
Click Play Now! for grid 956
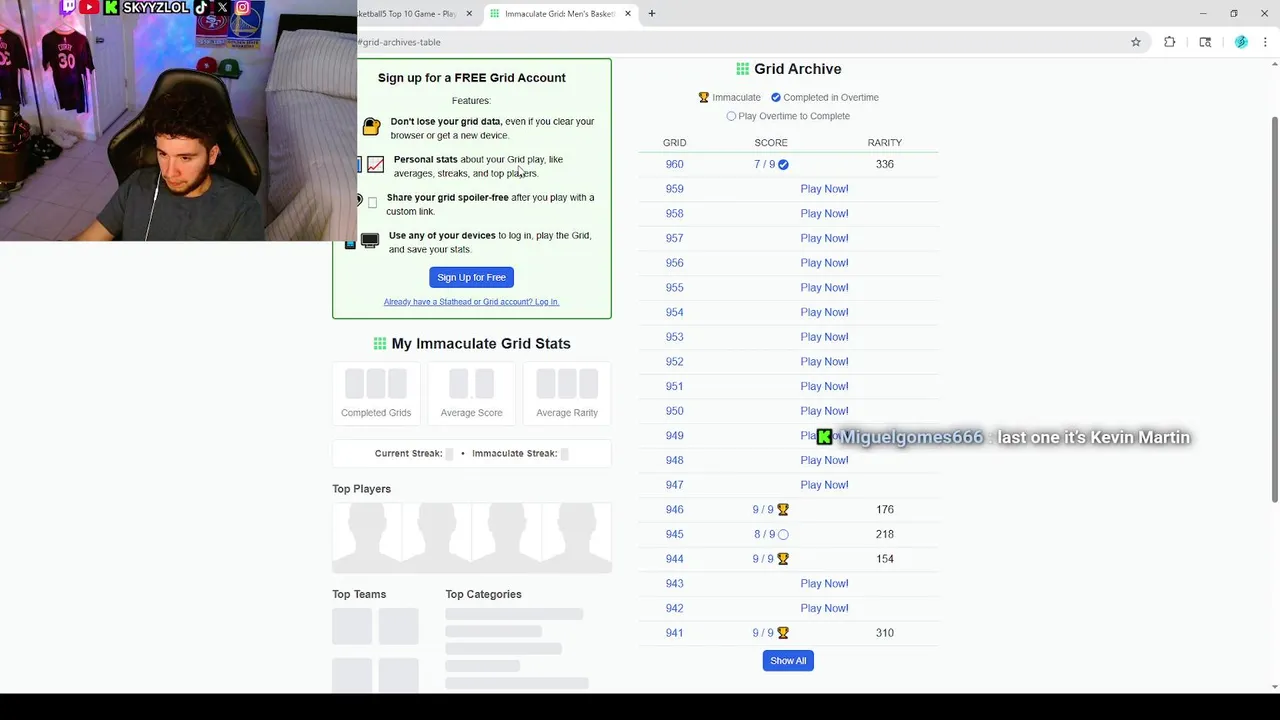[x=824, y=263]
